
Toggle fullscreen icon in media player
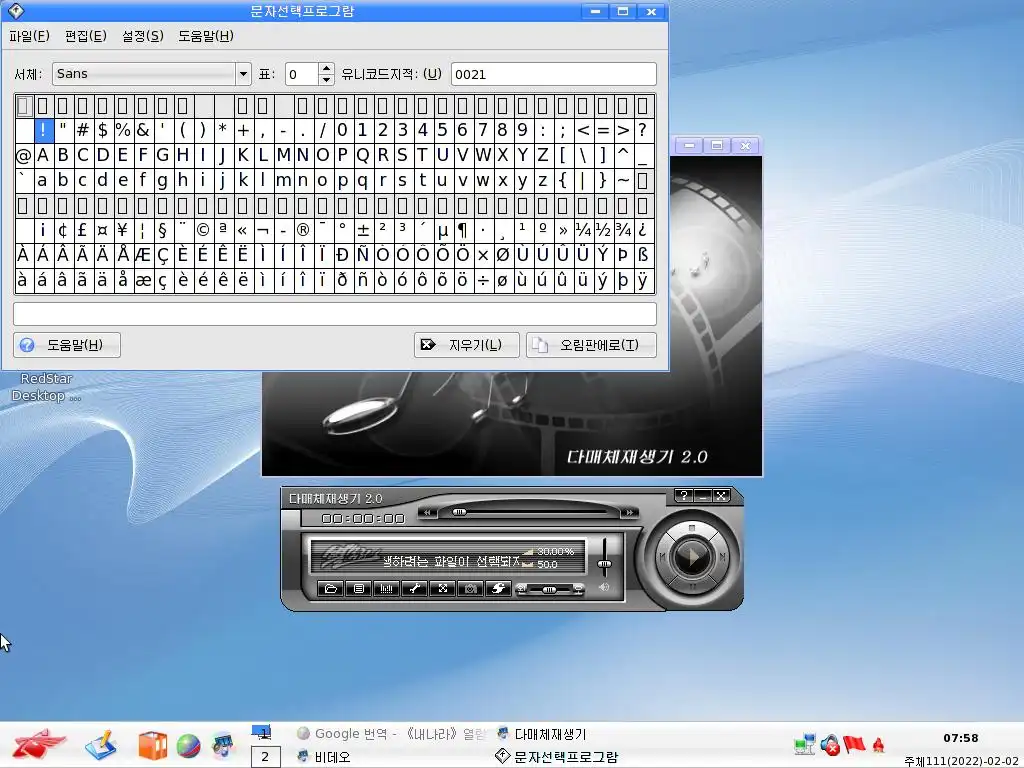coord(443,588)
